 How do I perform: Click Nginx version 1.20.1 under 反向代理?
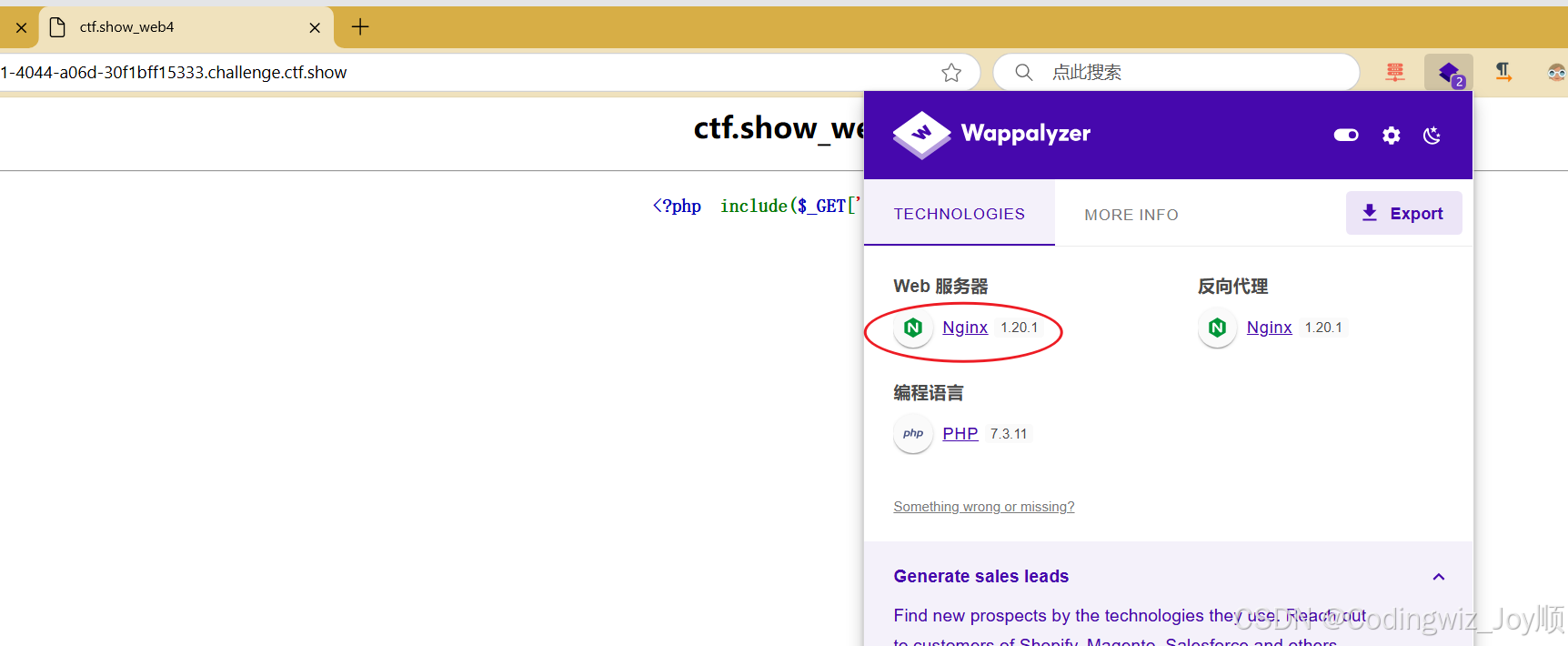(x=1322, y=328)
